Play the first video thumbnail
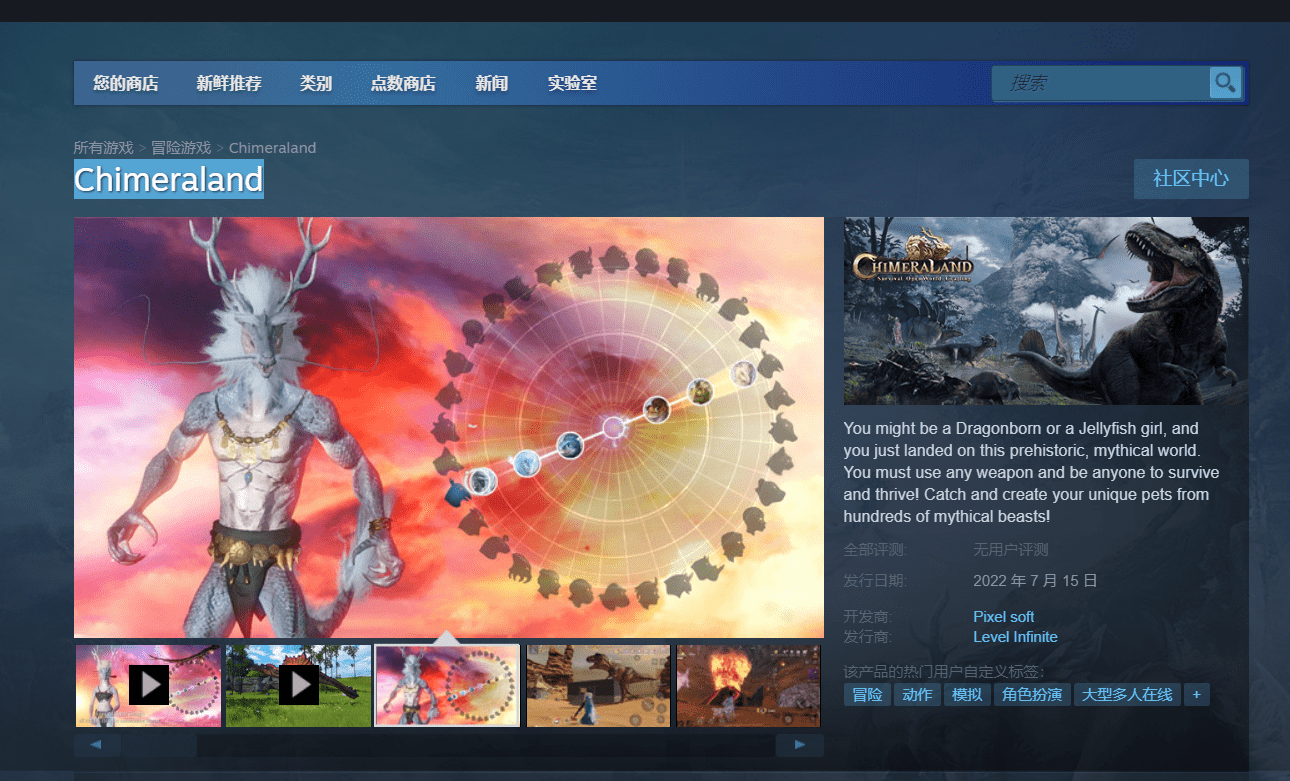The width and height of the screenshot is (1290, 781). pos(148,685)
